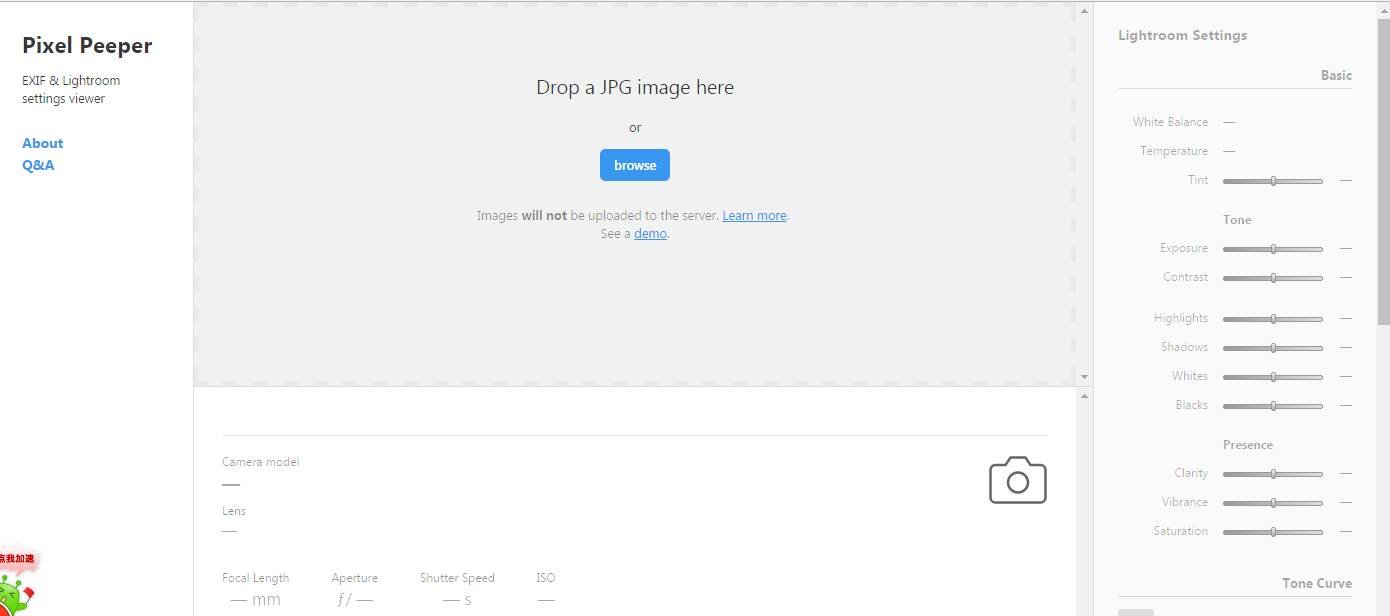The height and width of the screenshot is (616, 1390).
Task: Click the scroll-up arrow of the drop area
Action: click(1084, 12)
